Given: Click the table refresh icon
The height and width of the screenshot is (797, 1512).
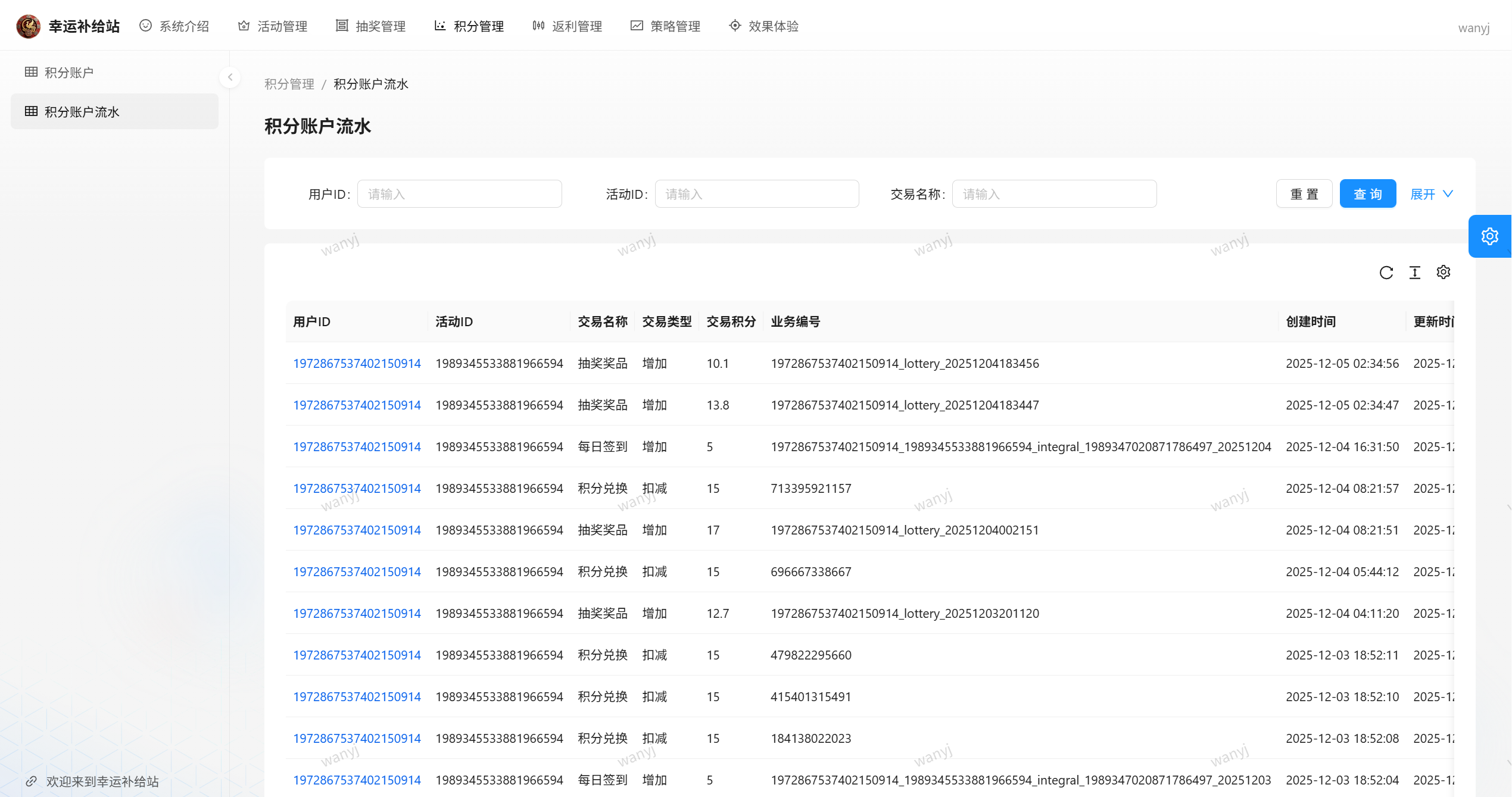Looking at the screenshot, I should point(1386,273).
